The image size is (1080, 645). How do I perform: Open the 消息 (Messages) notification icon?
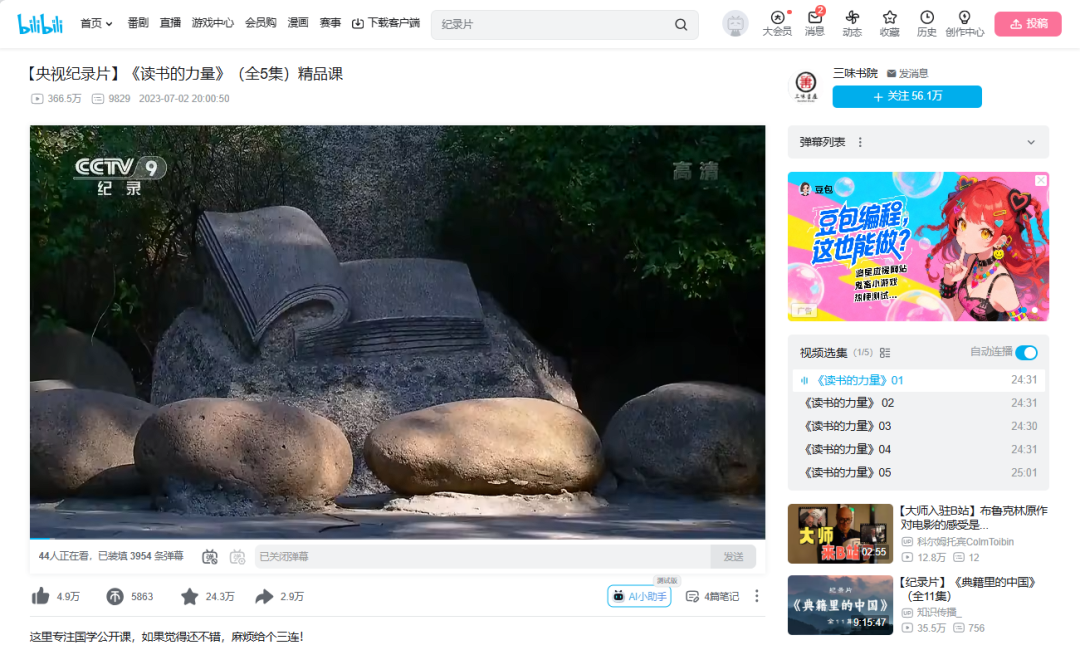(x=814, y=22)
